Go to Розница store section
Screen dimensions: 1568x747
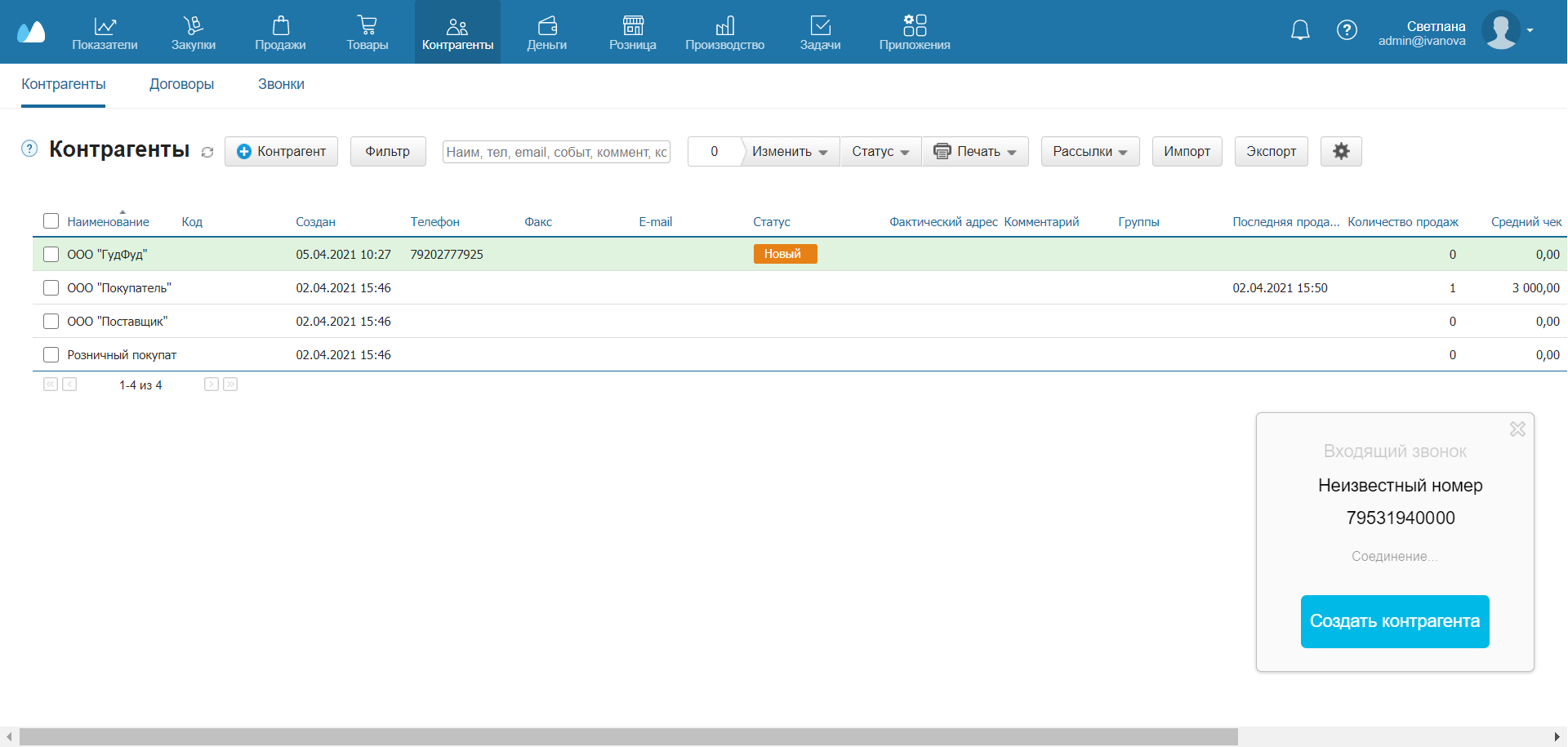point(632,33)
